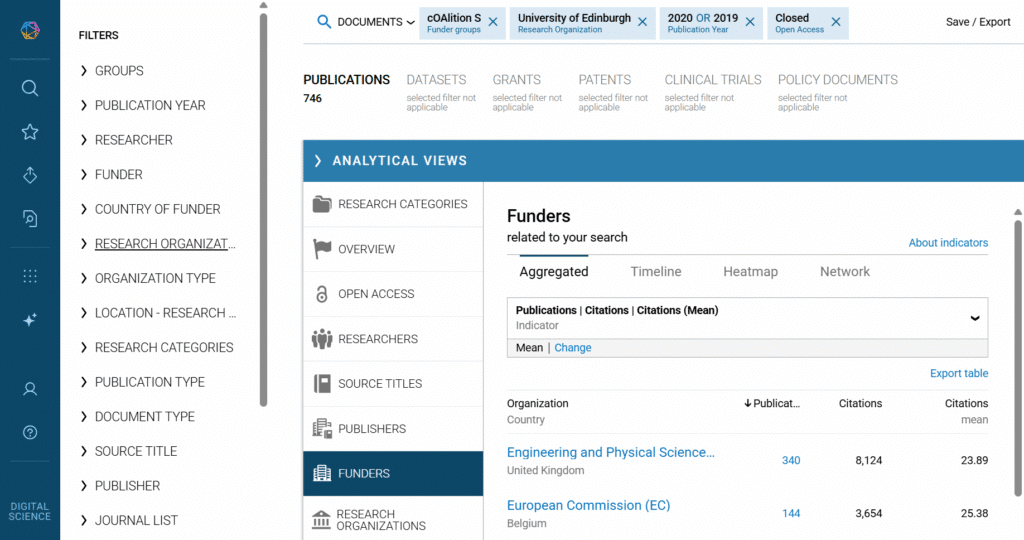This screenshot has height=540, width=1024.
Task: Click the search icon in left sidebar
Action: (30, 88)
